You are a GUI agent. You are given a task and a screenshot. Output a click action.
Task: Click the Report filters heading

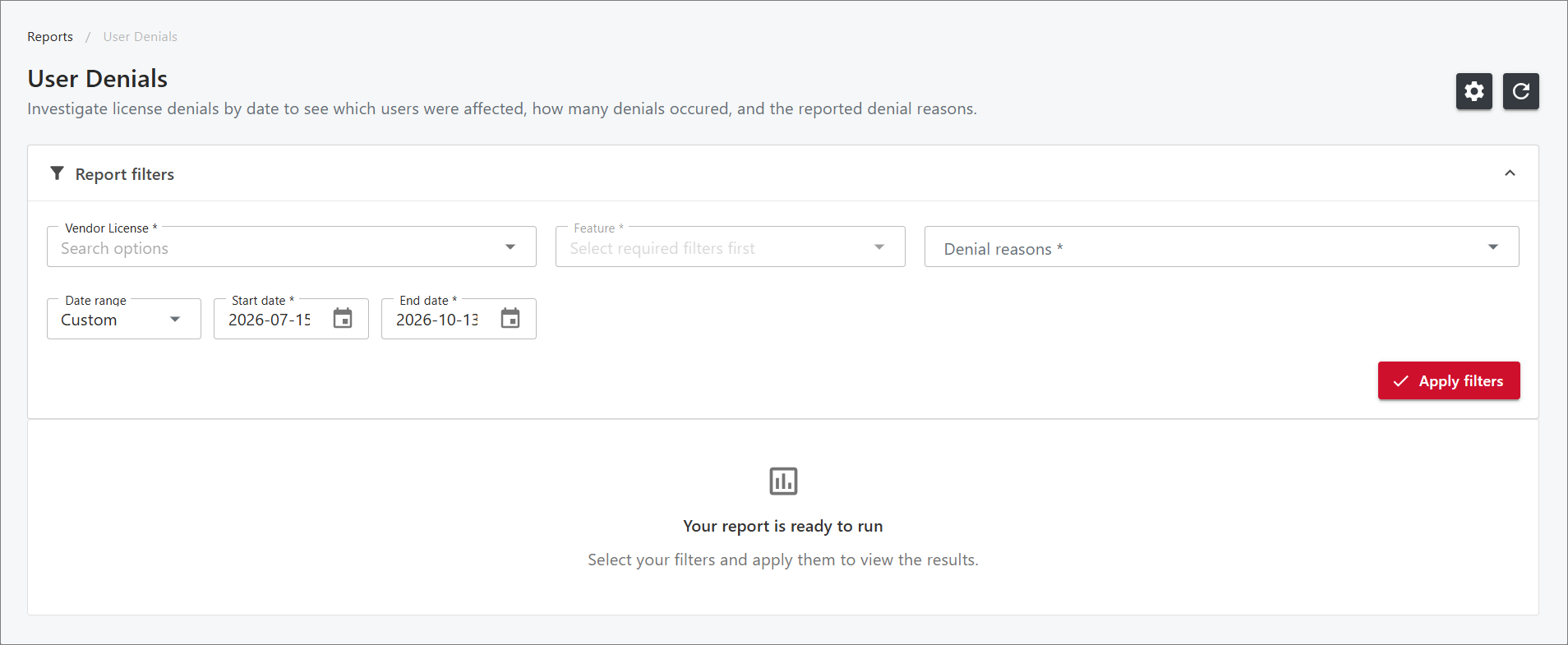pos(125,174)
